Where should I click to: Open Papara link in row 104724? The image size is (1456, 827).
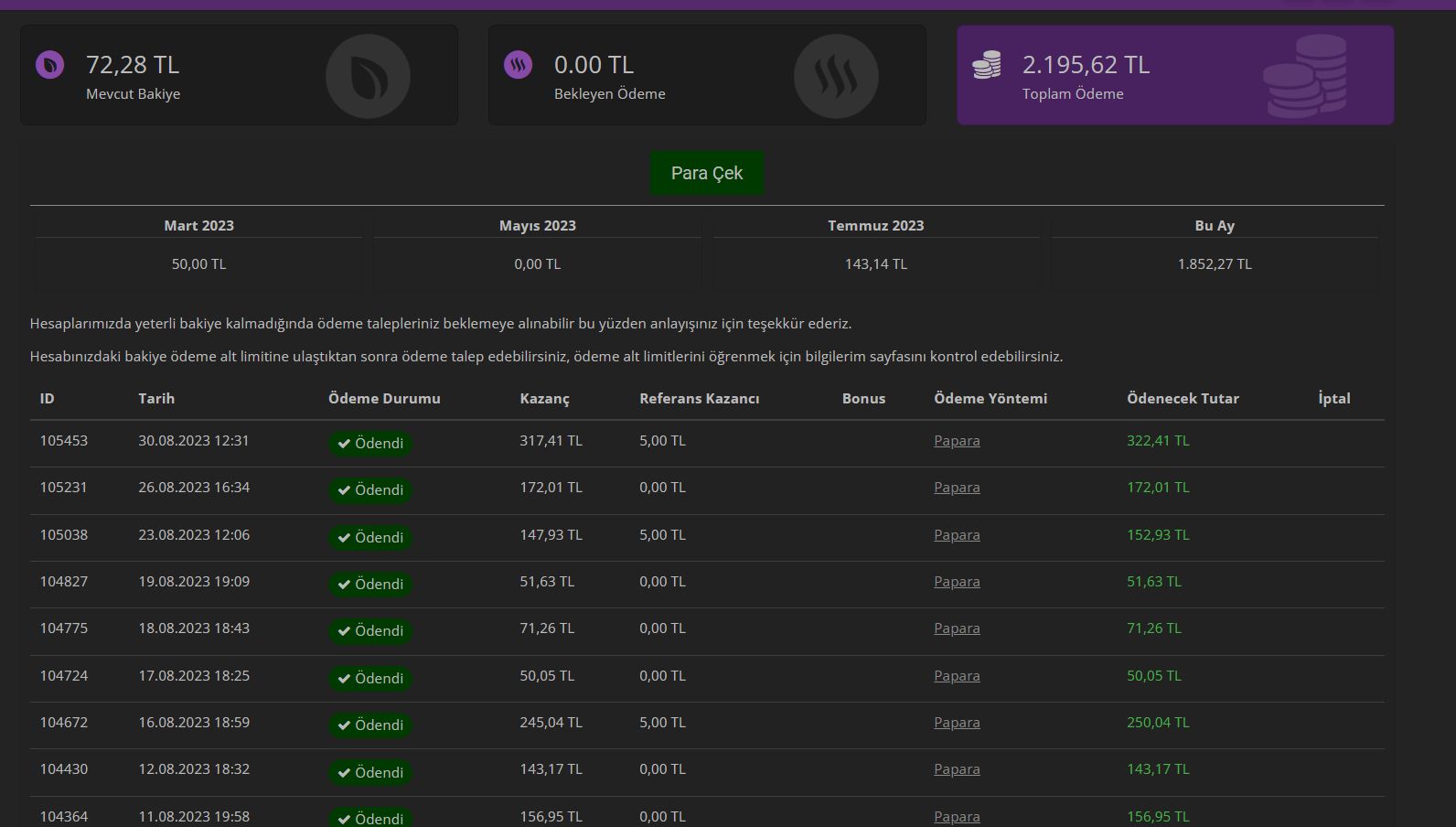tap(957, 676)
